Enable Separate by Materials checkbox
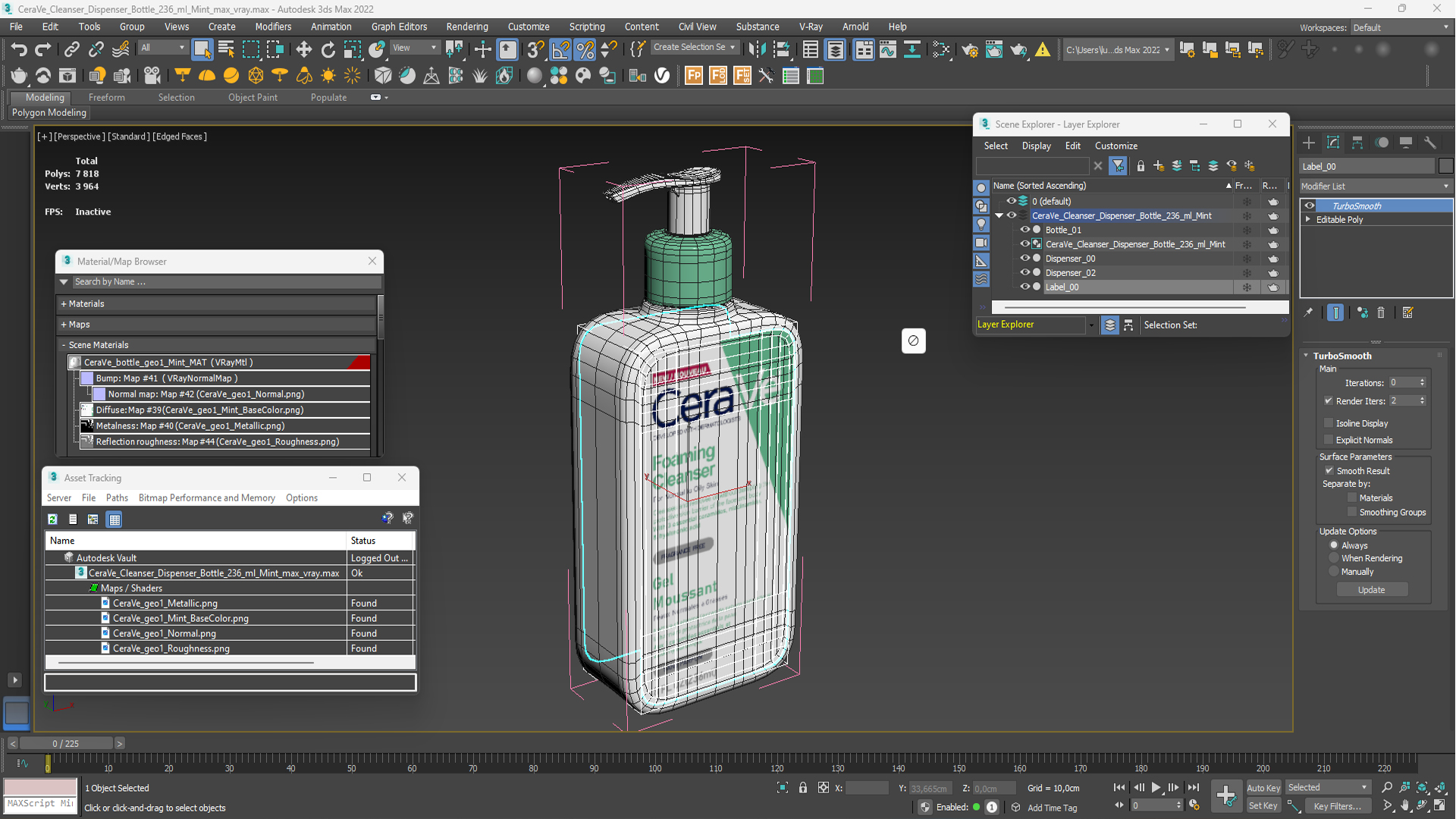The height and width of the screenshot is (819, 1456). pos(1352,498)
